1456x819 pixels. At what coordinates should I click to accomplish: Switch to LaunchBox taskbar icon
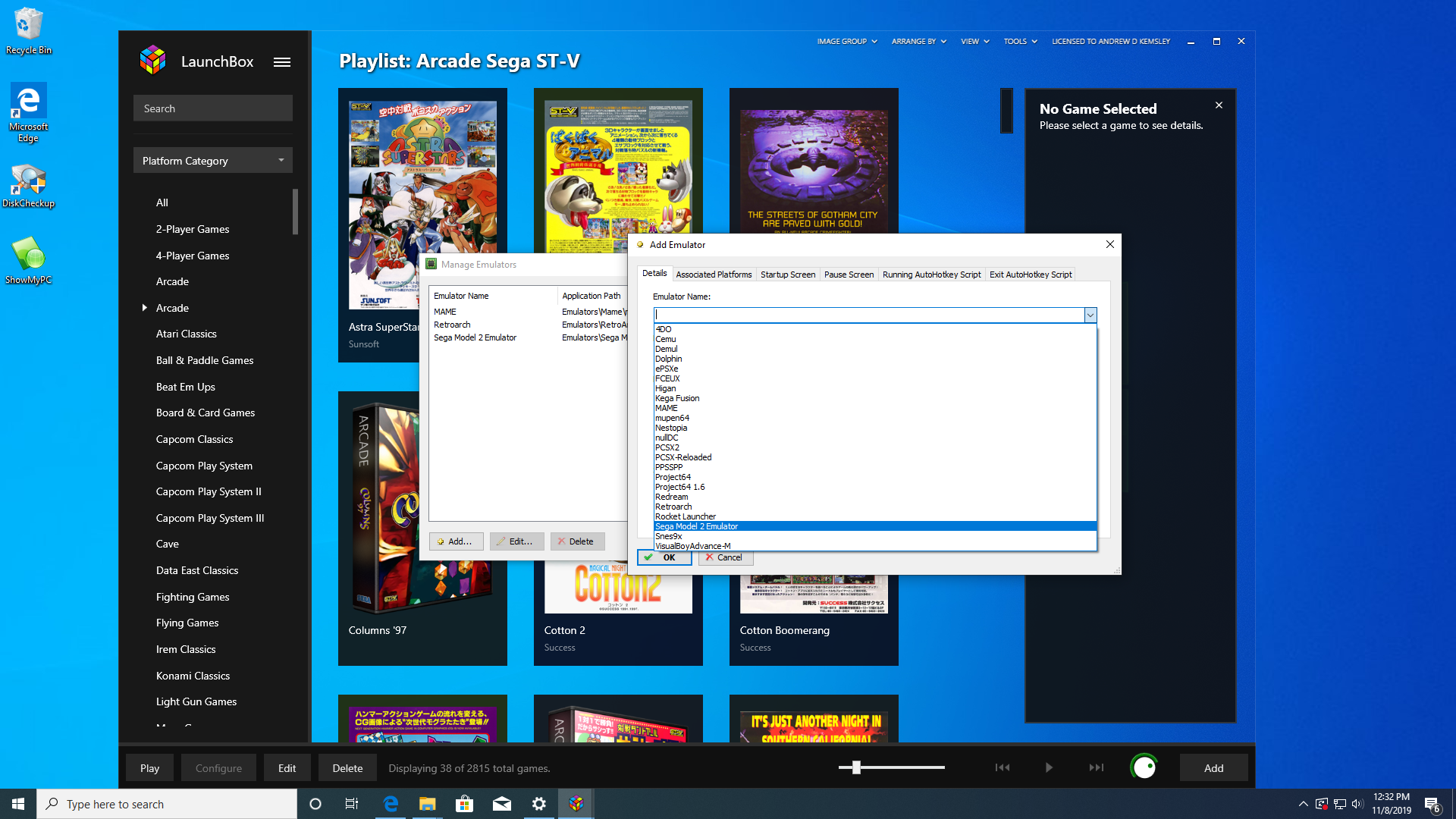point(576,804)
